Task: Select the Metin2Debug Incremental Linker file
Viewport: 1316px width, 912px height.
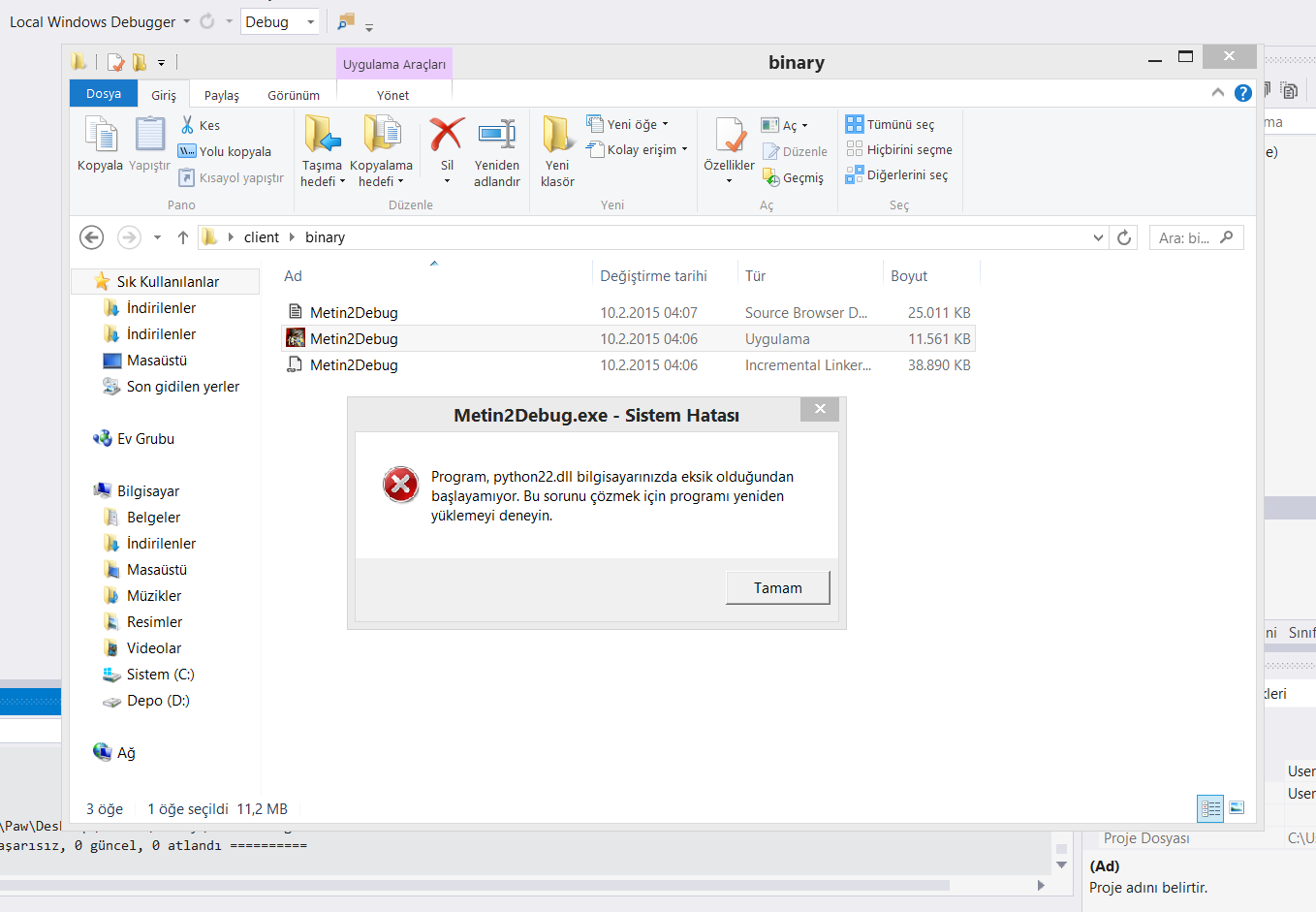Action: (x=628, y=364)
